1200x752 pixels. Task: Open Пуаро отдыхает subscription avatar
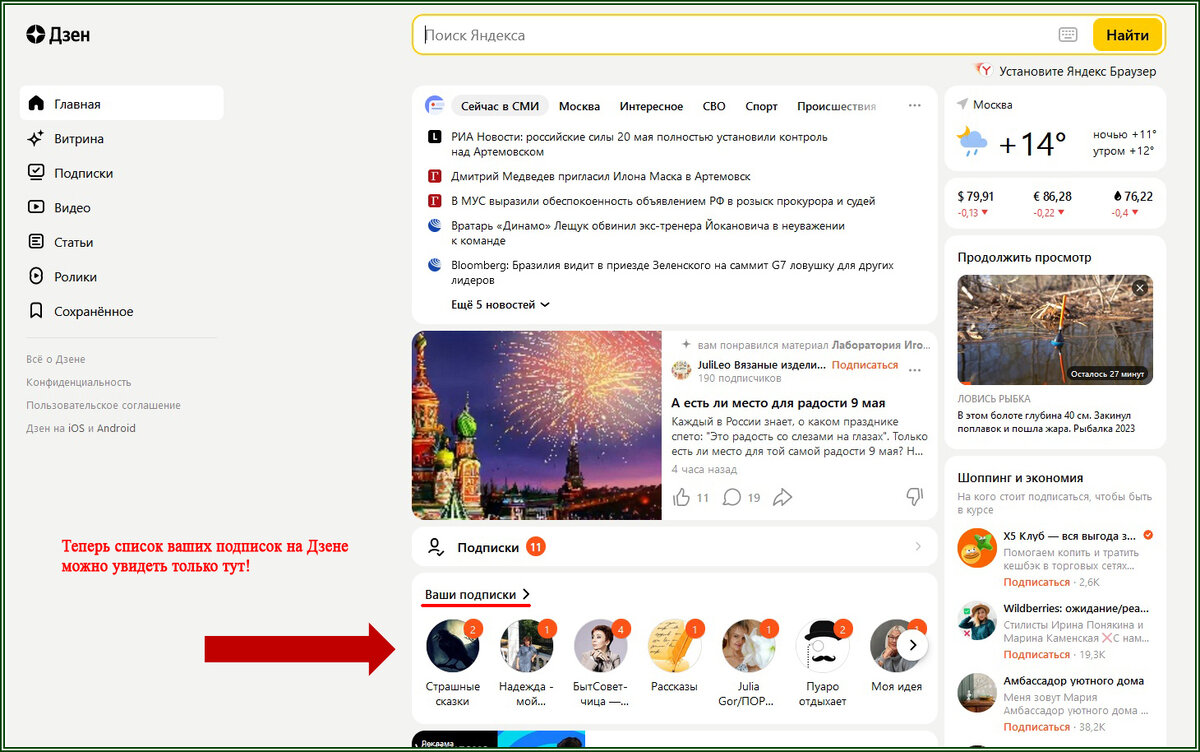click(x=822, y=645)
